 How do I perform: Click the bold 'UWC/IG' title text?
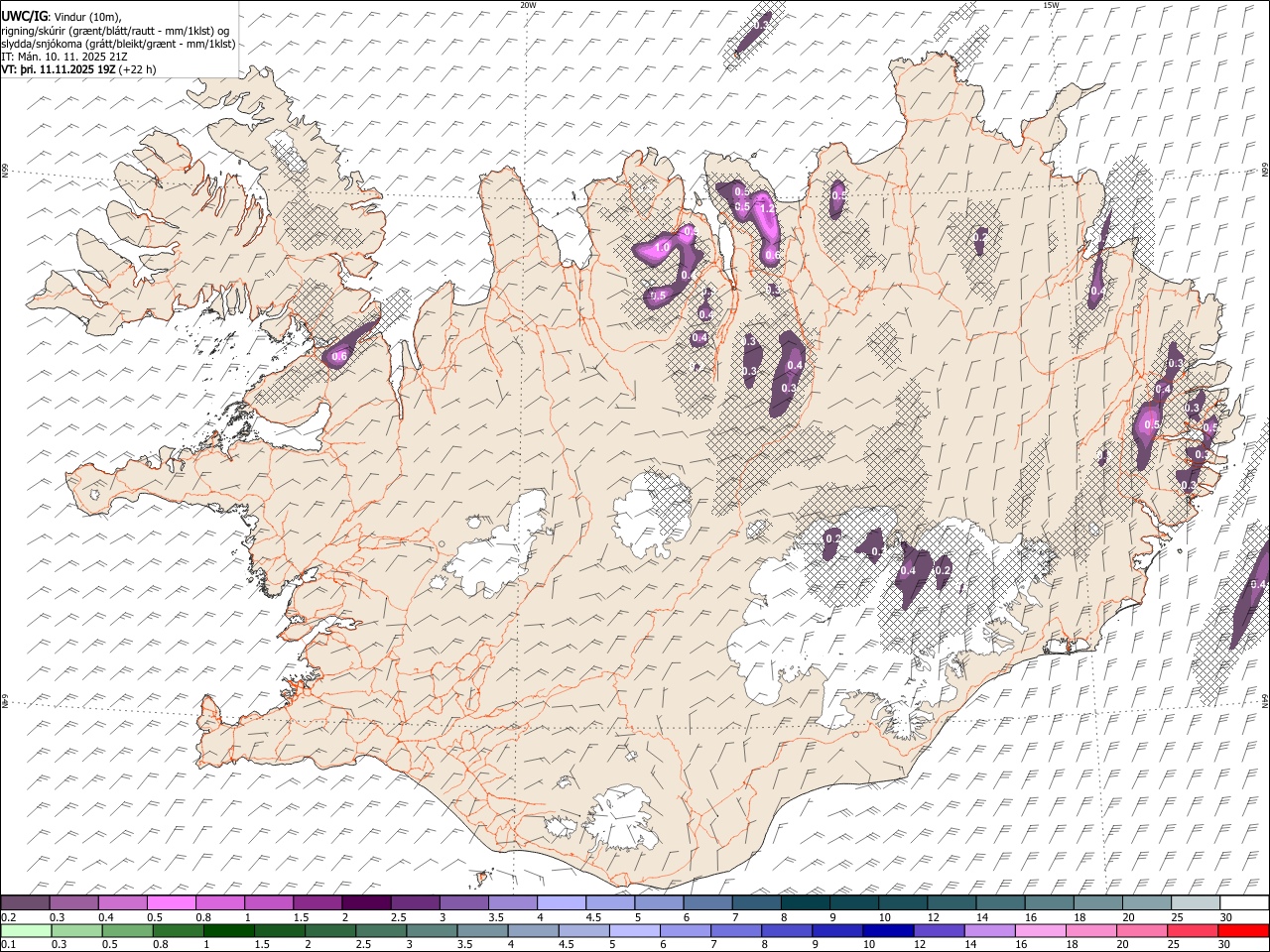[x=23, y=16]
